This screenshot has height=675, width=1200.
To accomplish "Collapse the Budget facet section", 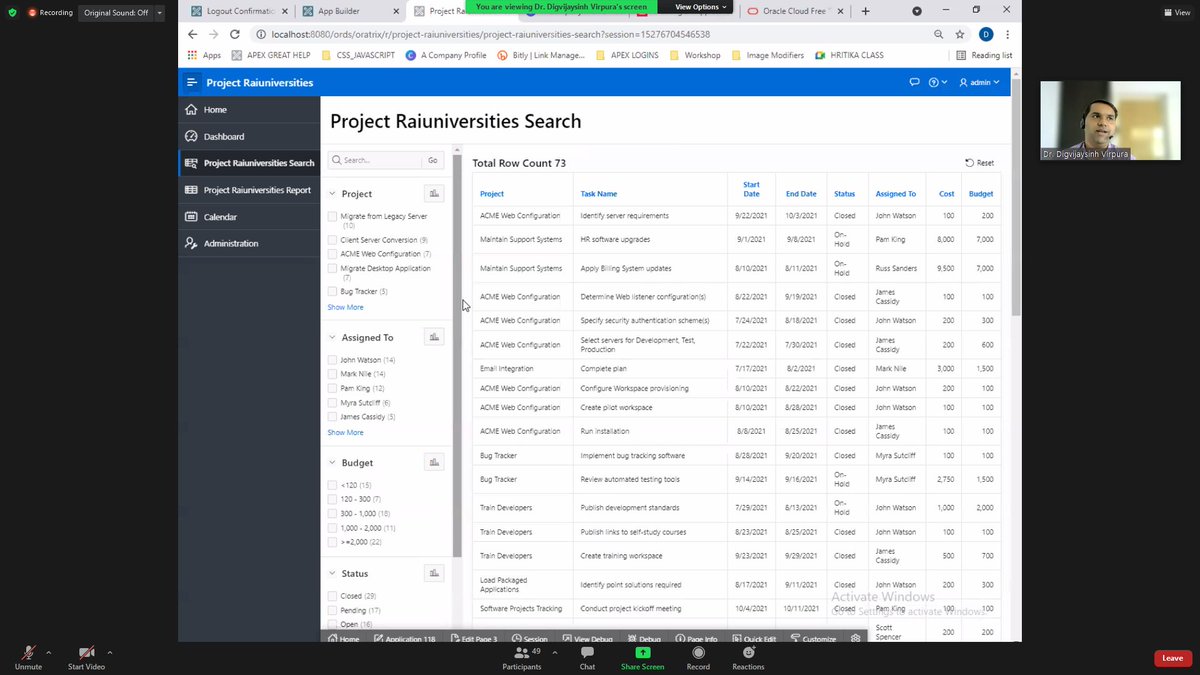I will (332, 463).
